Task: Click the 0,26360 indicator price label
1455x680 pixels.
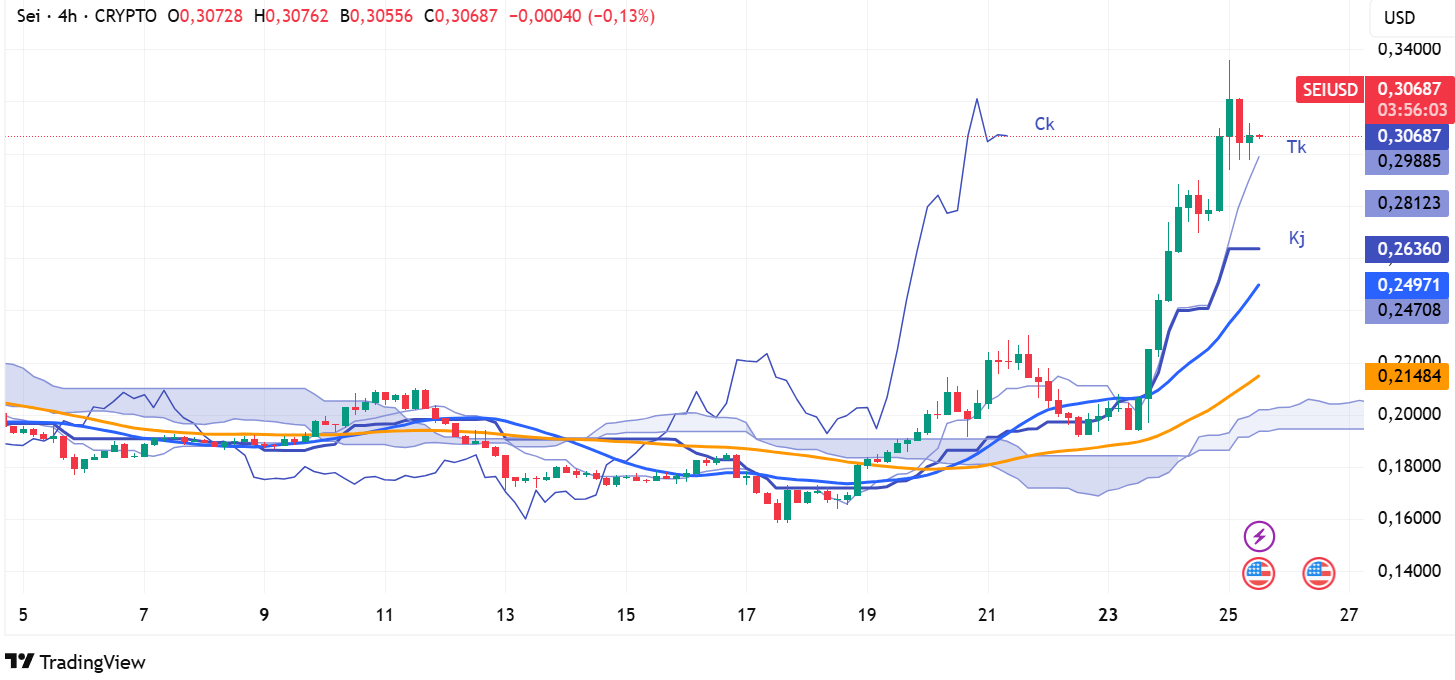Action: coord(1409,249)
